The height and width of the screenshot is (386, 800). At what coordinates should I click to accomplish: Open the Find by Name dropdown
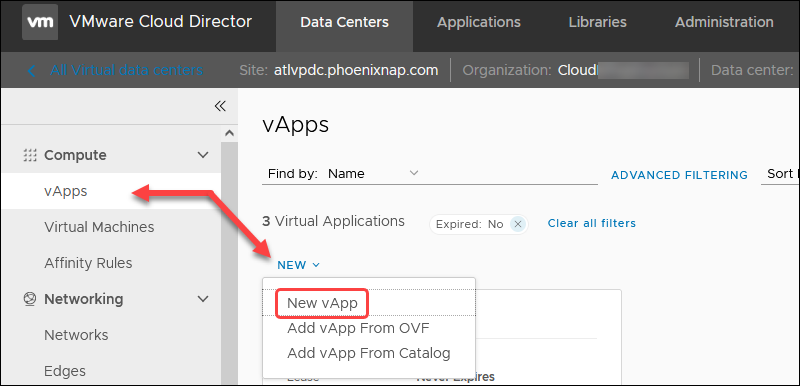coord(373,173)
